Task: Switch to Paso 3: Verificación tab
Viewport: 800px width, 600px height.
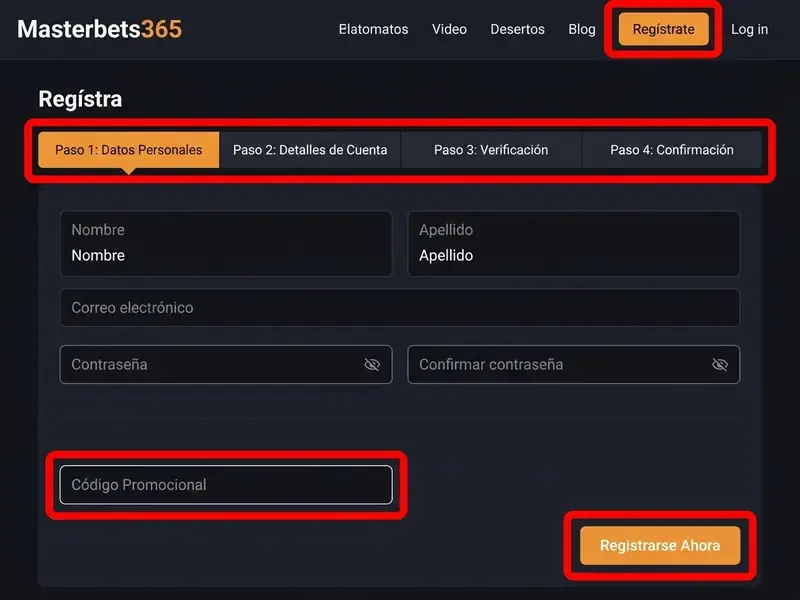Action: click(491, 150)
